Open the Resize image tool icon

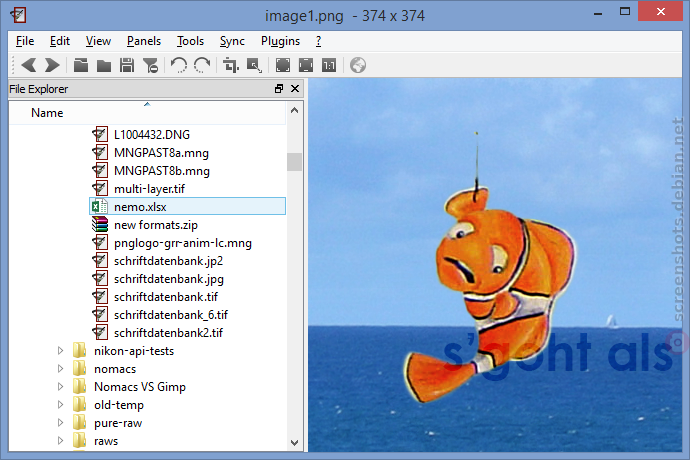pos(254,65)
